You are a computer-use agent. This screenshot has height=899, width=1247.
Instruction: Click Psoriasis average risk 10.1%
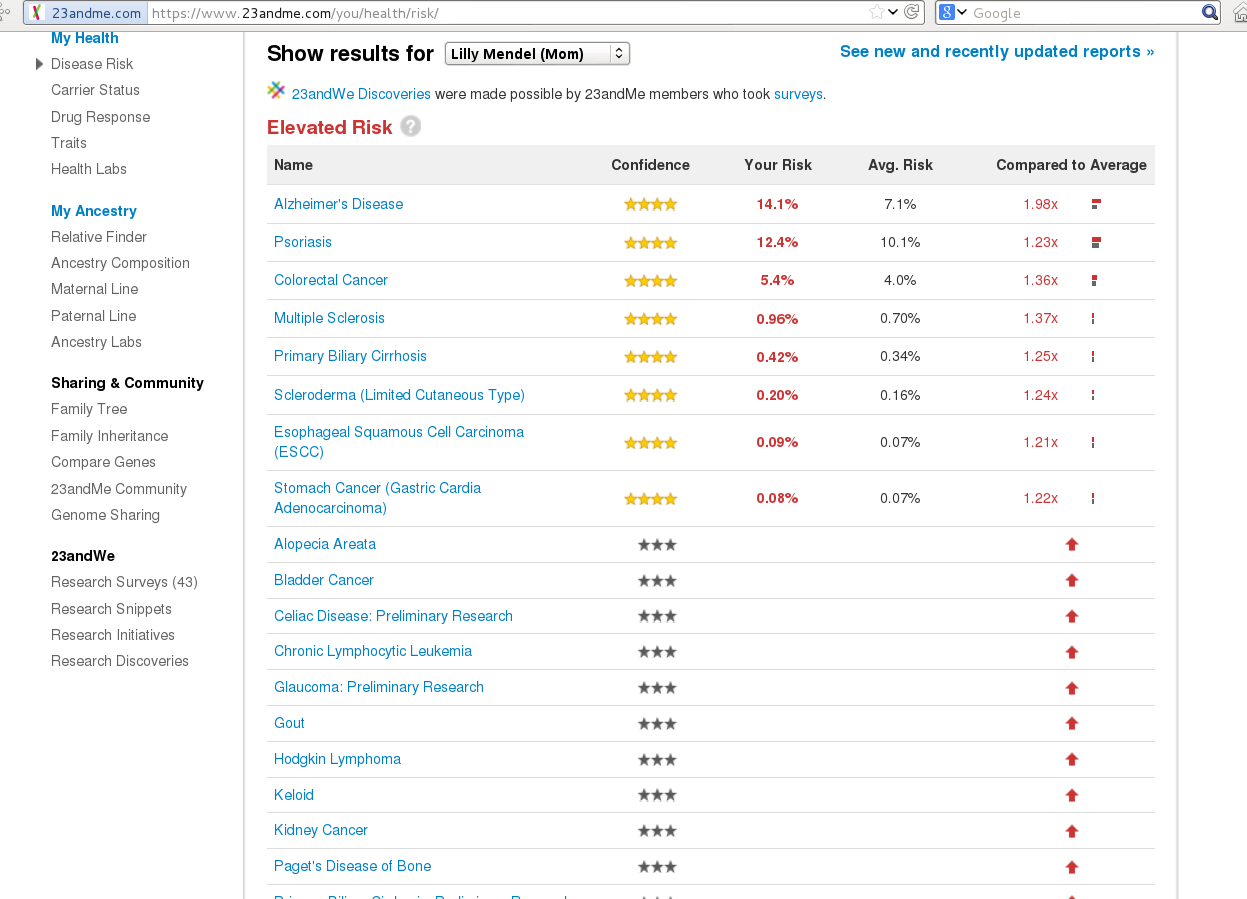[900, 242]
